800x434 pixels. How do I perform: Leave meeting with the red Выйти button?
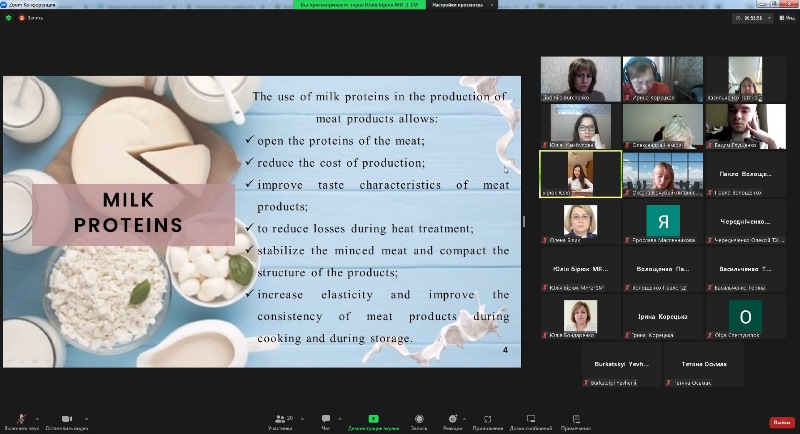tap(782, 422)
